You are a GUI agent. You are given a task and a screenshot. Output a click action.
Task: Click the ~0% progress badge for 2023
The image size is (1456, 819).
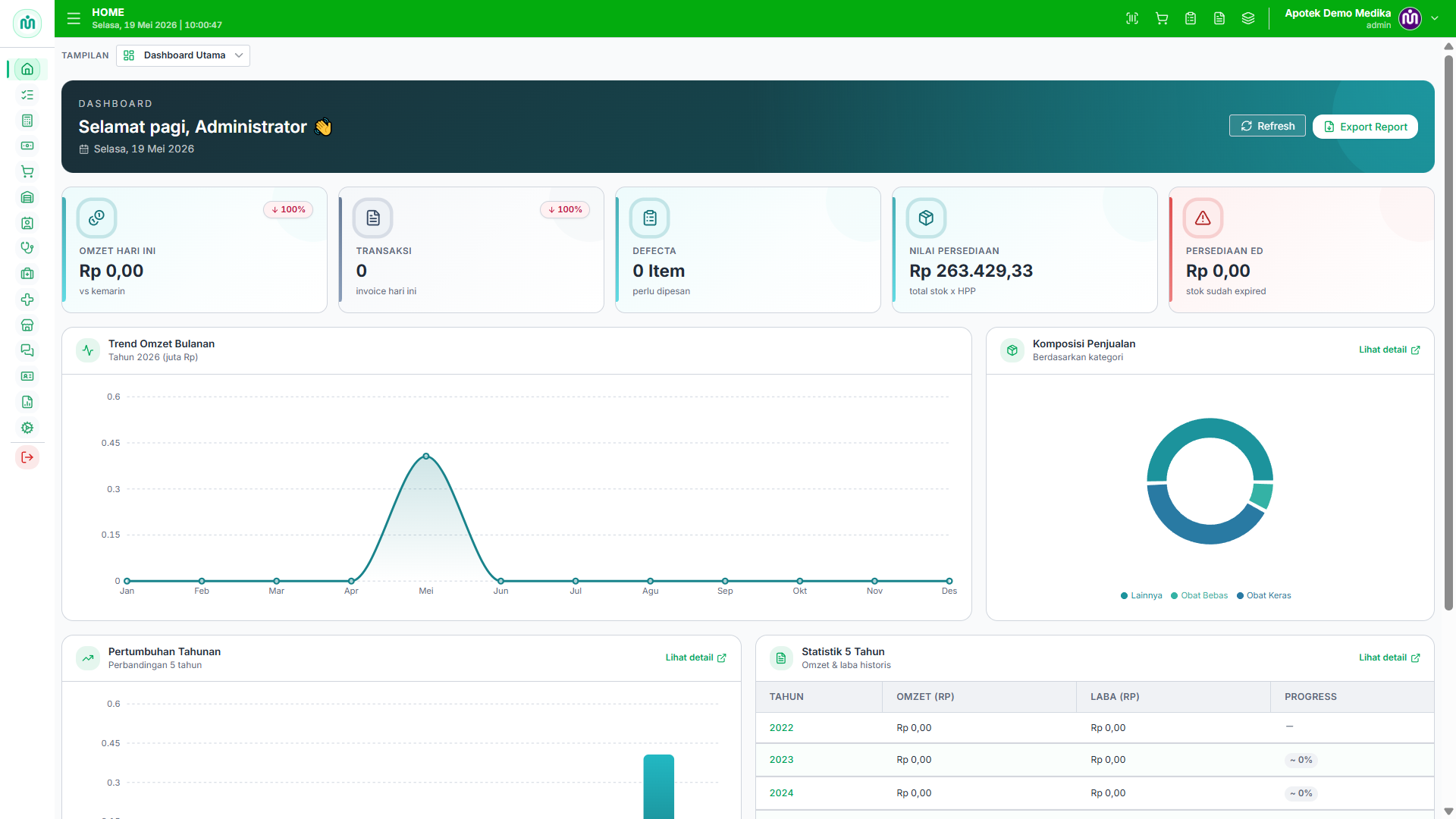[x=1301, y=760]
